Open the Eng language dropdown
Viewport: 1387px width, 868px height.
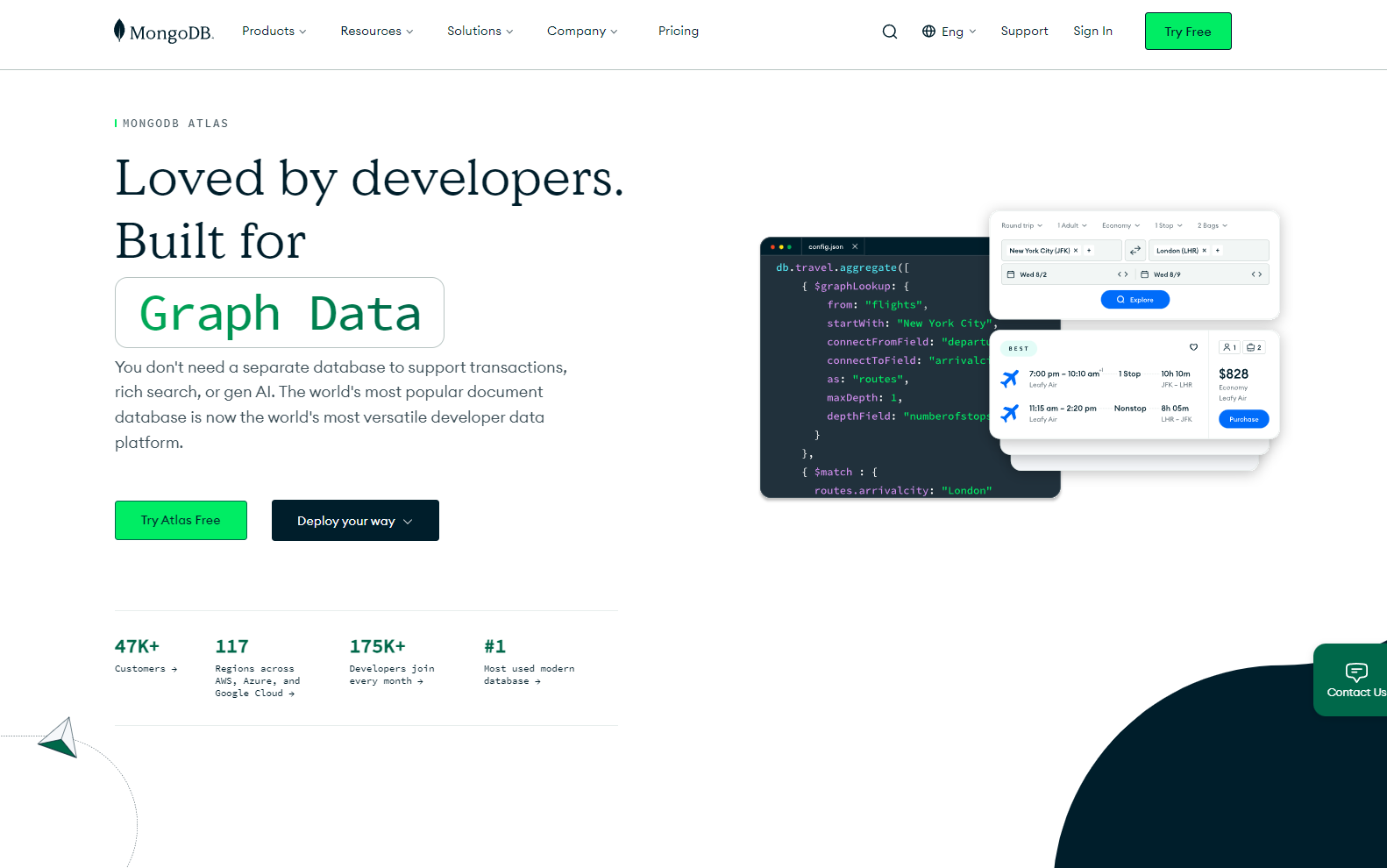tap(950, 32)
